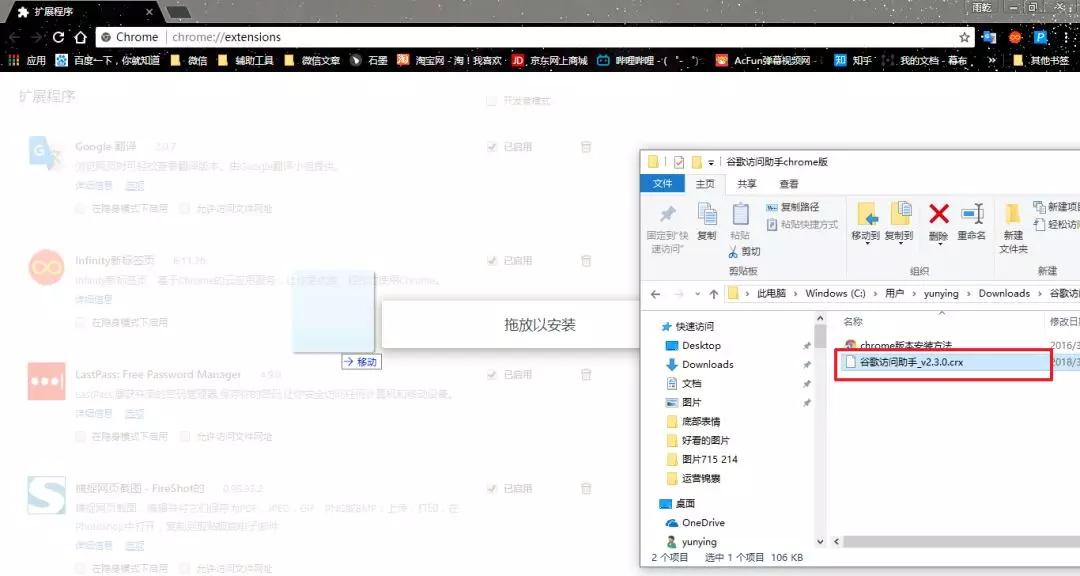Image resolution: width=1080 pixels, height=576 pixels.
Task: Go to Chrome home page icon
Action: click(81, 37)
